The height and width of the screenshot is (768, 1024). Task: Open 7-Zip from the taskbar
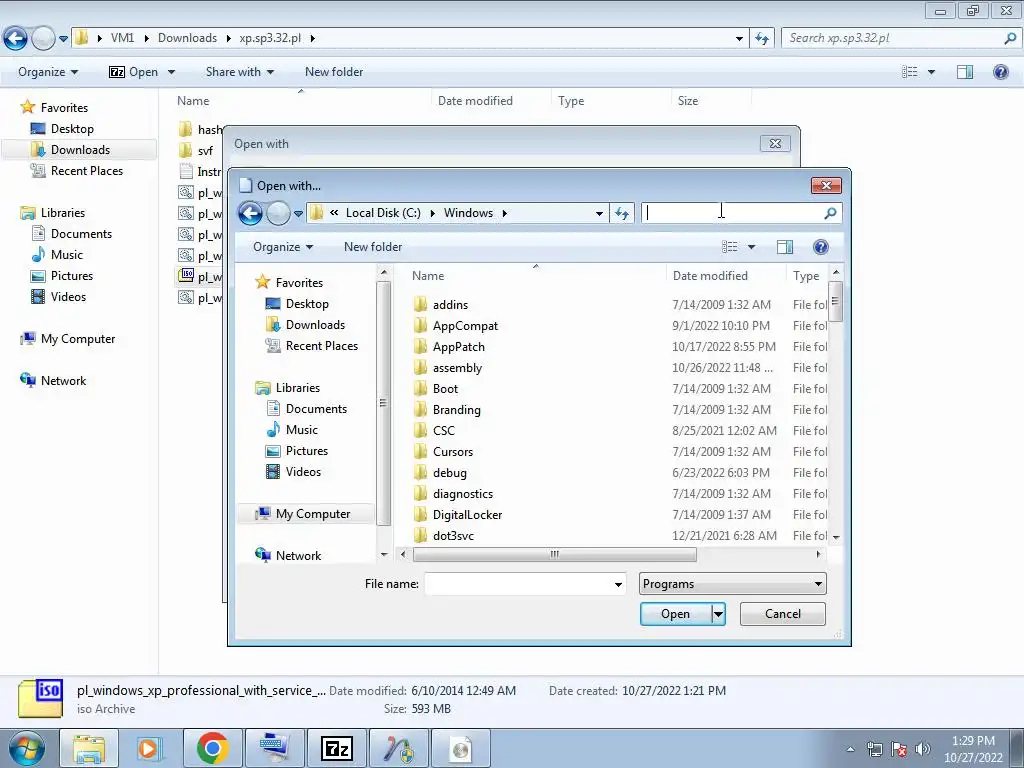point(336,748)
